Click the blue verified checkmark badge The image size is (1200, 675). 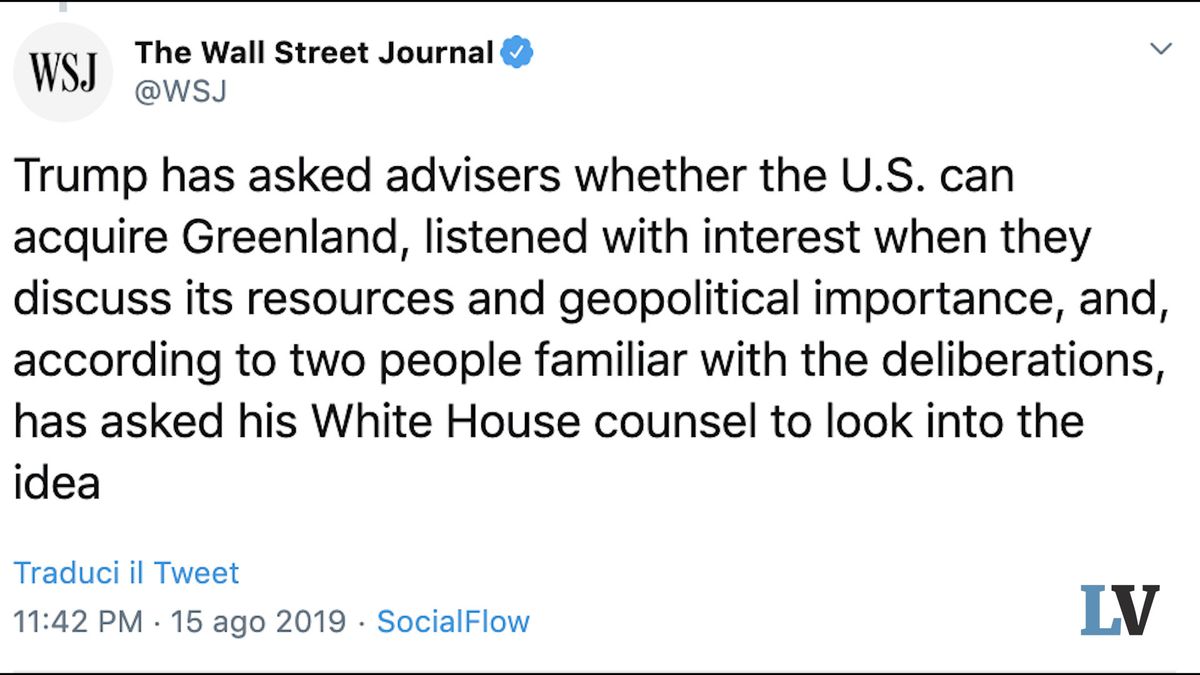517,50
